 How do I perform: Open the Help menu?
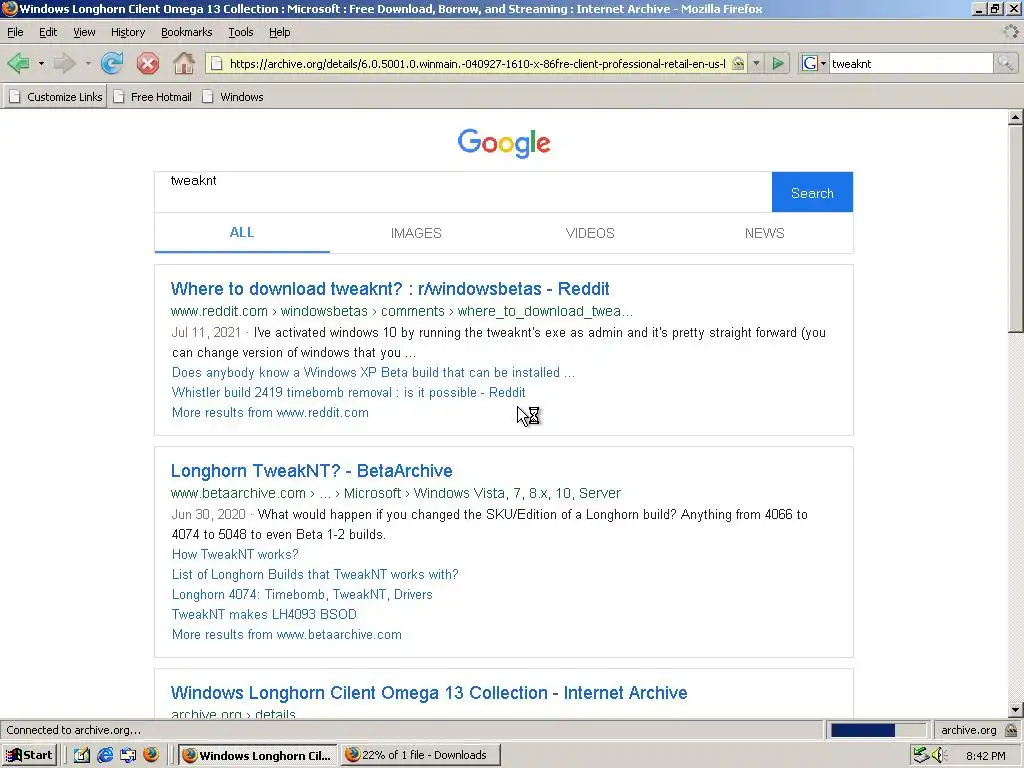coord(280,32)
